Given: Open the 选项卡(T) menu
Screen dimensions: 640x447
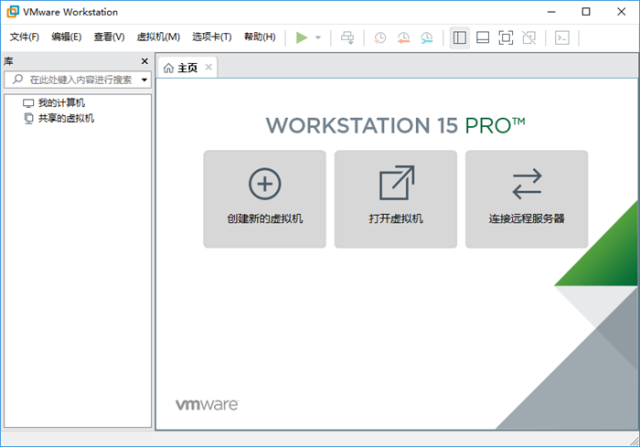Looking at the screenshot, I should [x=212, y=37].
